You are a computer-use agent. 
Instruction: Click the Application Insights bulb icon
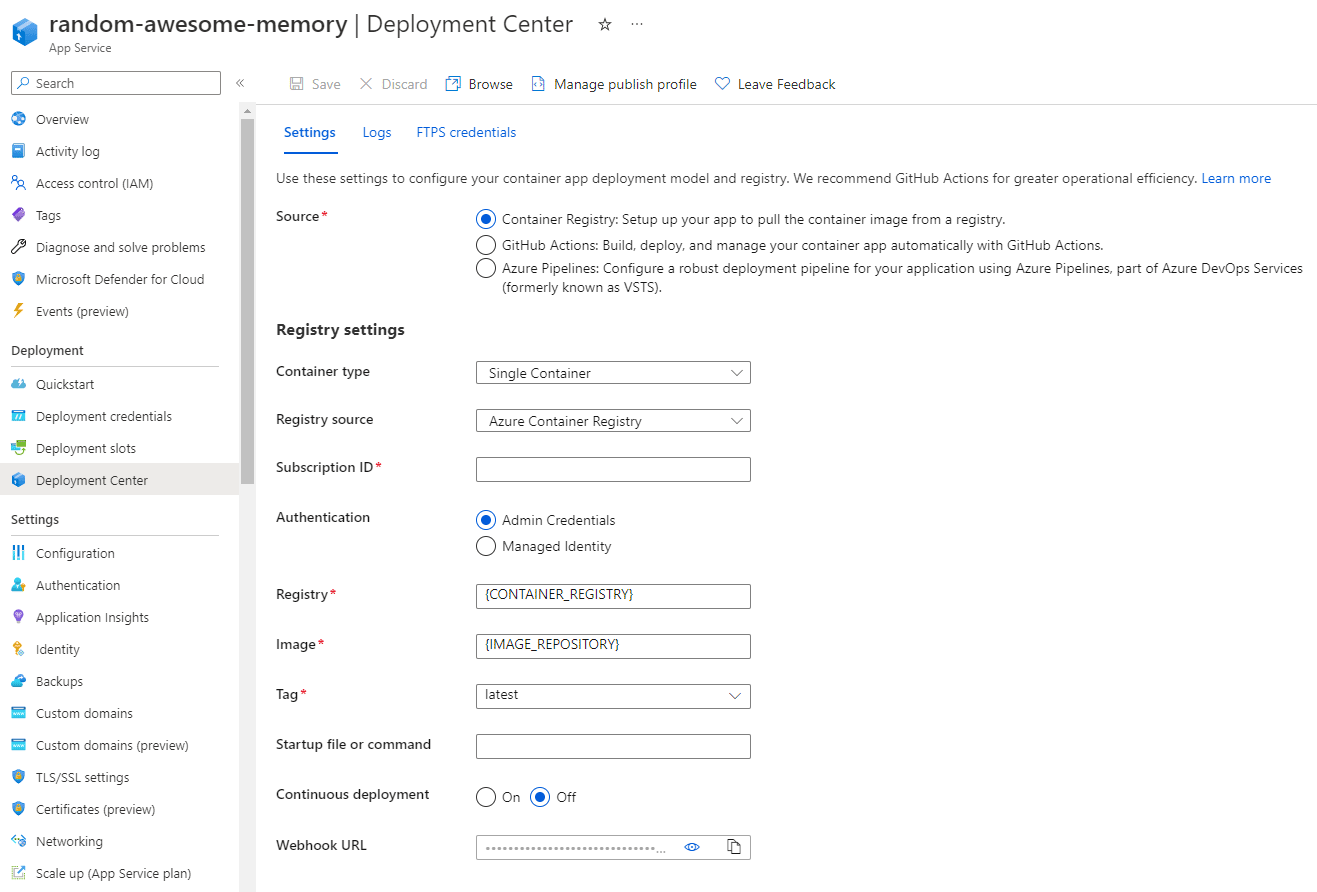coord(18,617)
